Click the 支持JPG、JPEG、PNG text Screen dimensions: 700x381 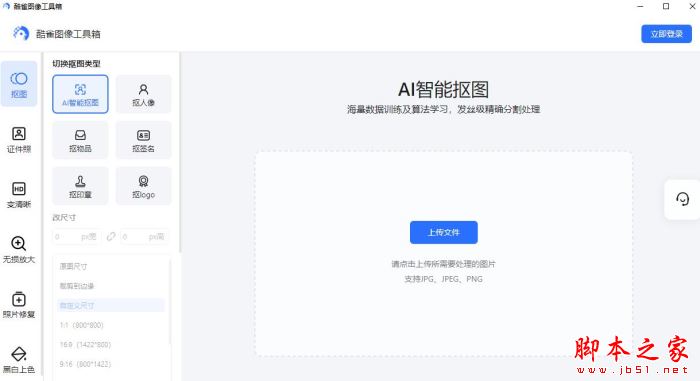coord(443,279)
